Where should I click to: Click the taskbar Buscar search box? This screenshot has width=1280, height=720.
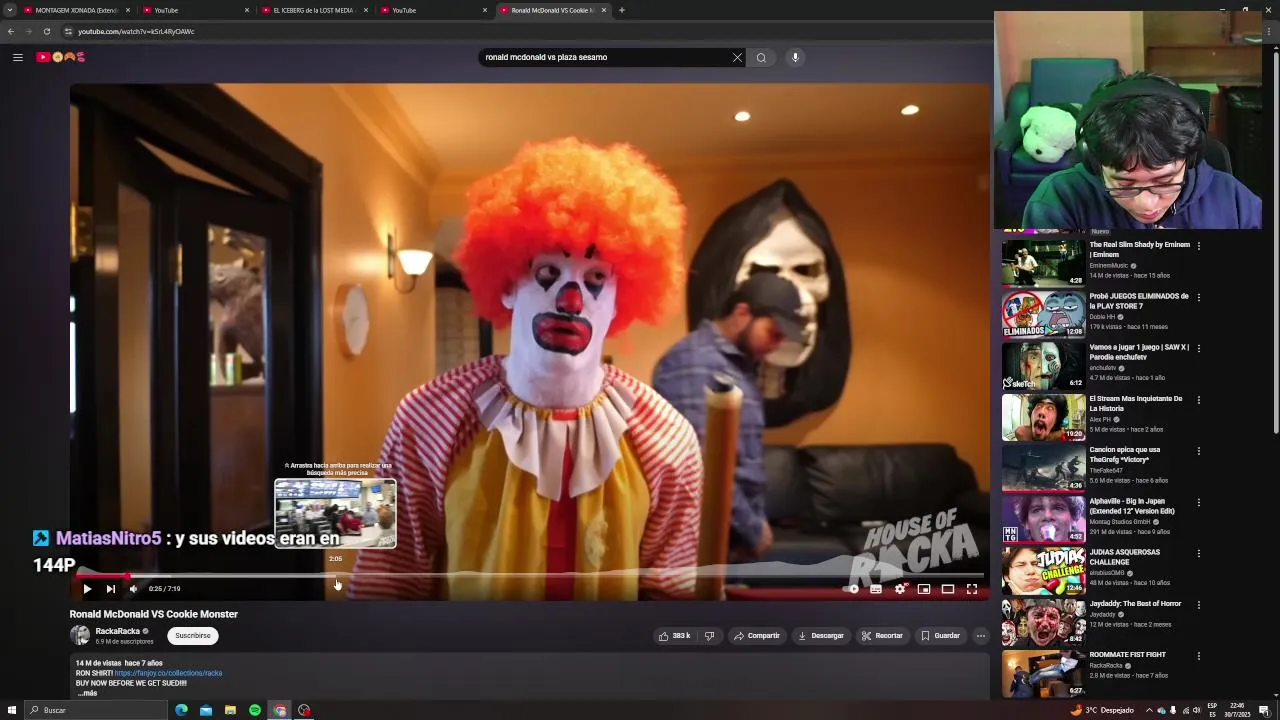click(x=96, y=710)
